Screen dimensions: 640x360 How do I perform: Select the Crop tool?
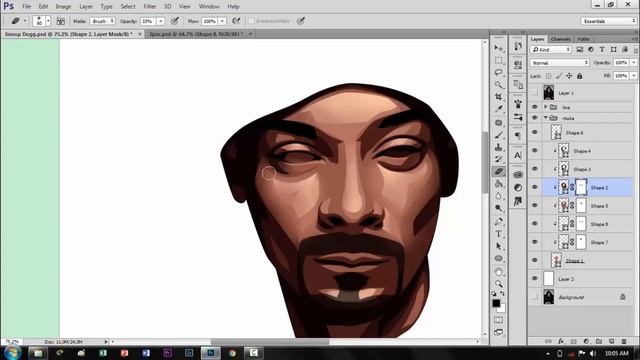point(498,97)
